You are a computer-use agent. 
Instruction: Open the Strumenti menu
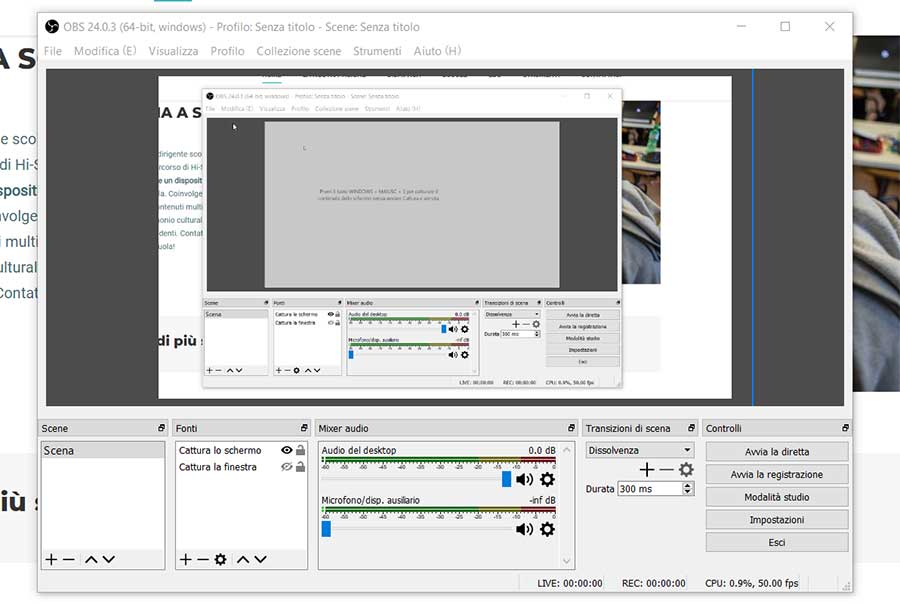377,51
